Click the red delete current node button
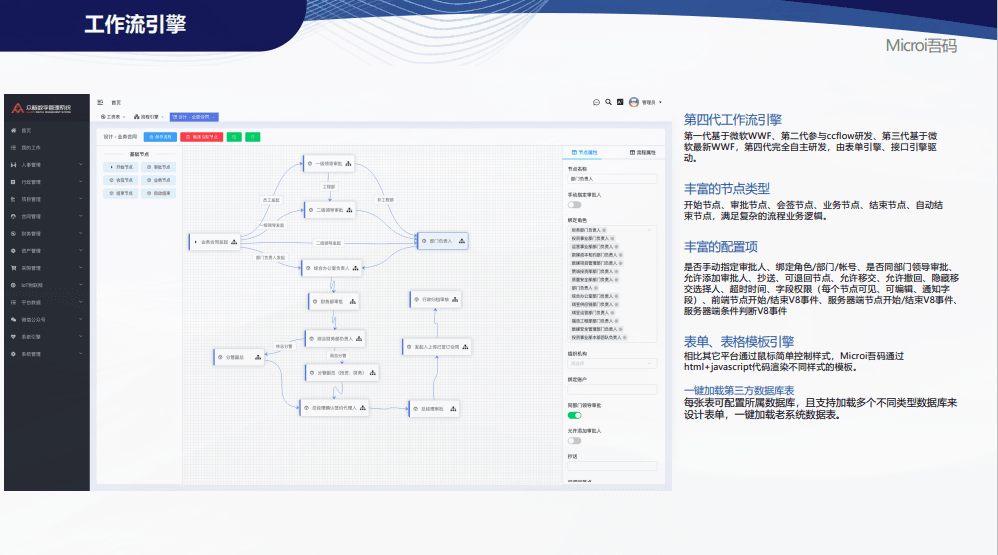Viewport: 998px width, 555px height. click(x=202, y=137)
